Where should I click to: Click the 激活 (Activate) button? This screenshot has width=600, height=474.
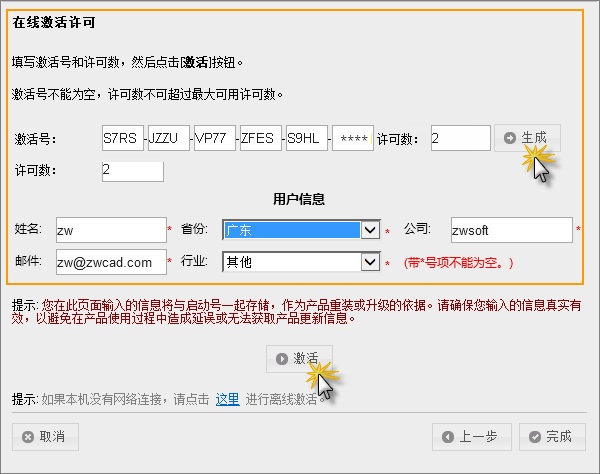298,358
